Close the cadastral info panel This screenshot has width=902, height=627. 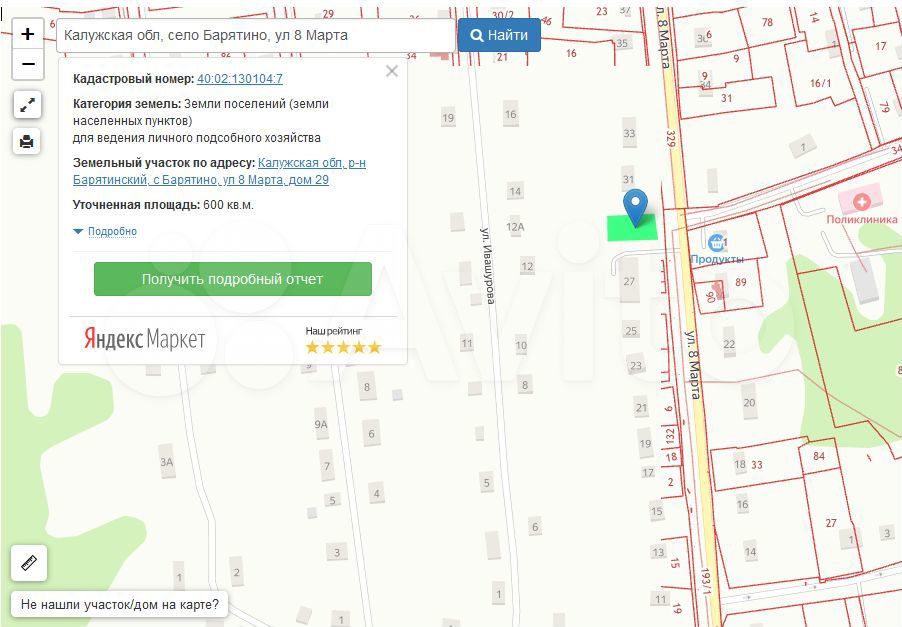[x=392, y=71]
